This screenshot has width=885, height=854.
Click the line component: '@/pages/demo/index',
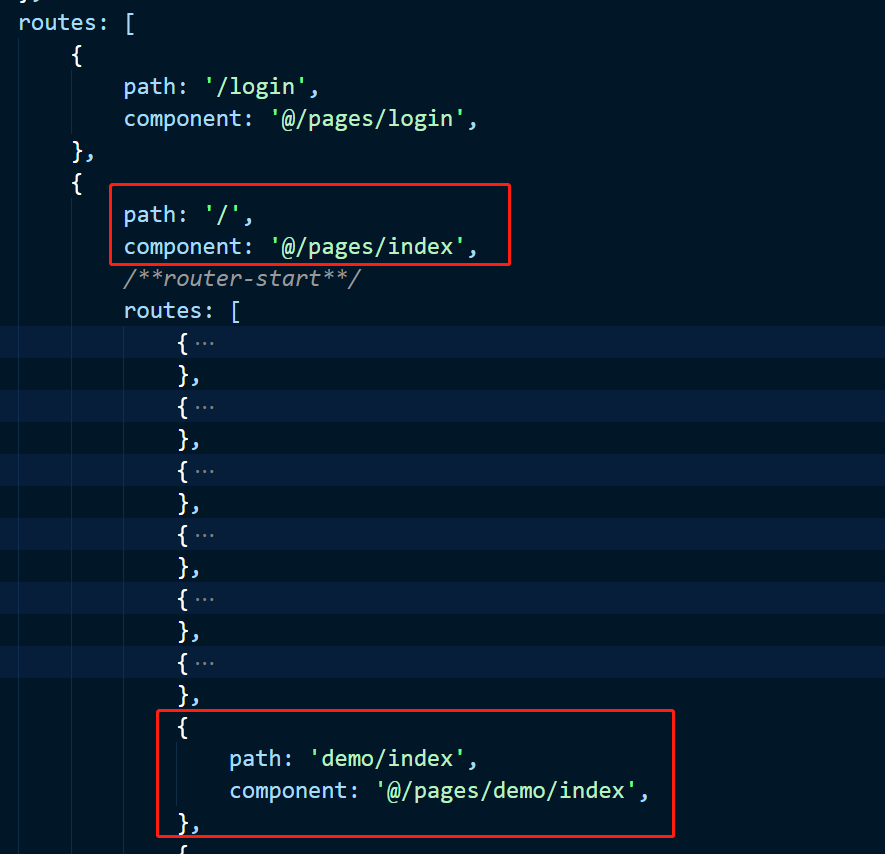click(439, 791)
